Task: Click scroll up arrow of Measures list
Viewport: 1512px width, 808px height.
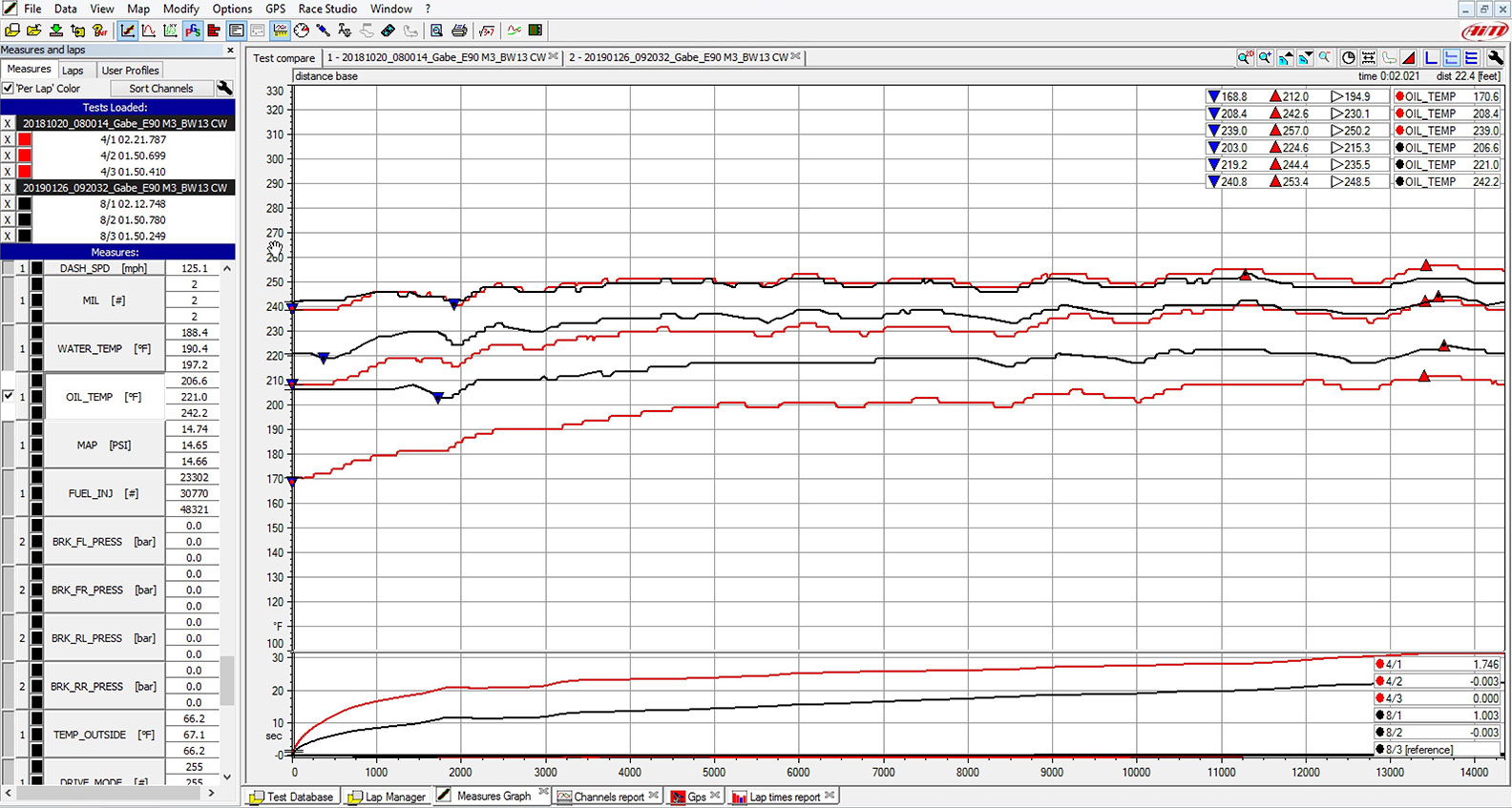Action: [227, 269]
